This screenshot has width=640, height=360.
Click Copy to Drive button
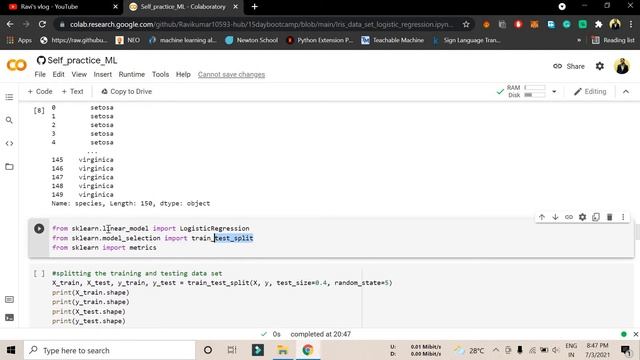127,91
